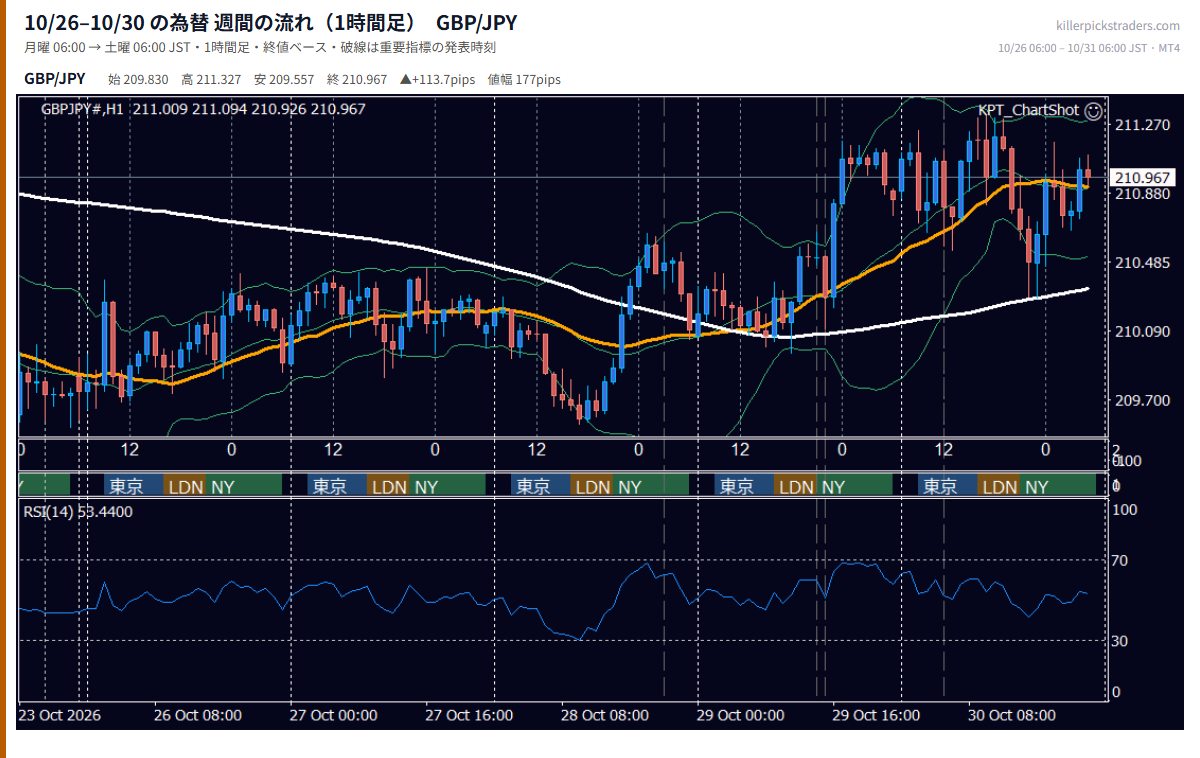Click the open price 始 209.830
The image size is (1200, 758).
point(138,80)
